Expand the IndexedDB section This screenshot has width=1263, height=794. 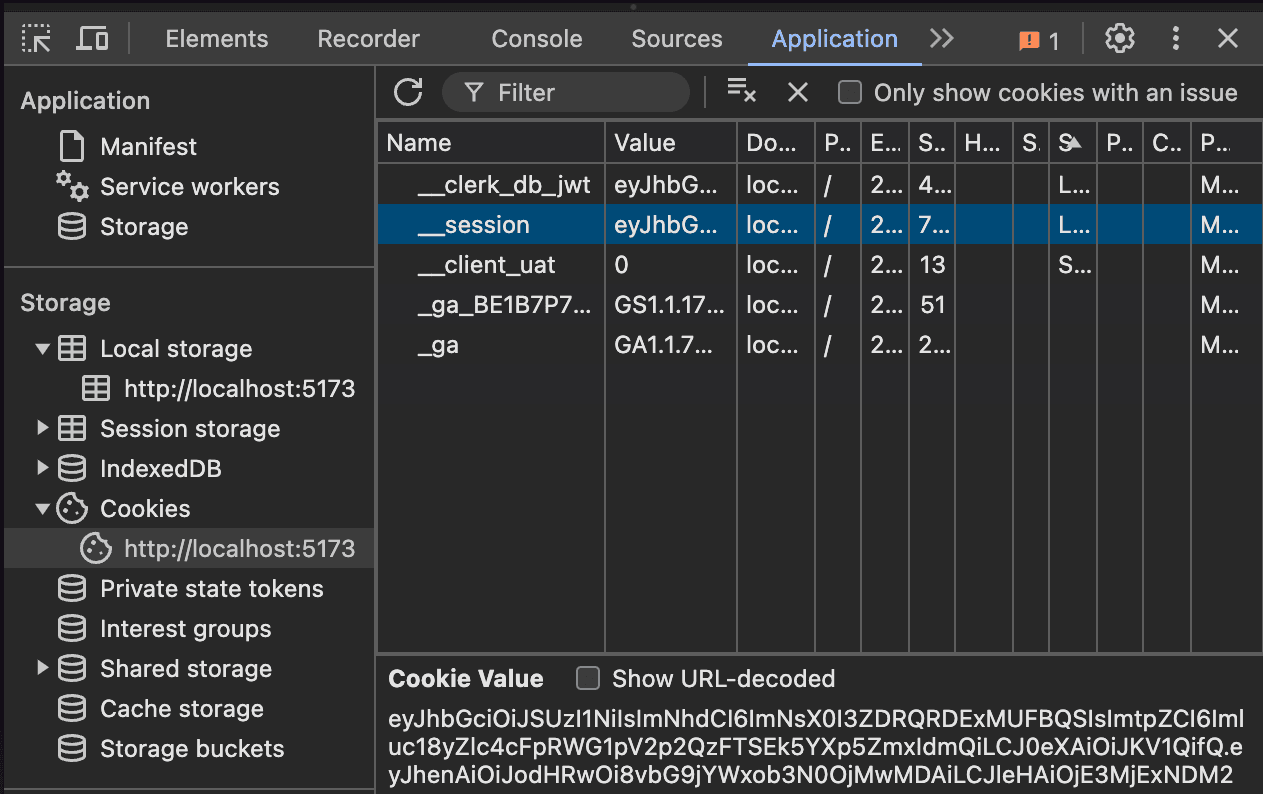click(x=42, y=468)
